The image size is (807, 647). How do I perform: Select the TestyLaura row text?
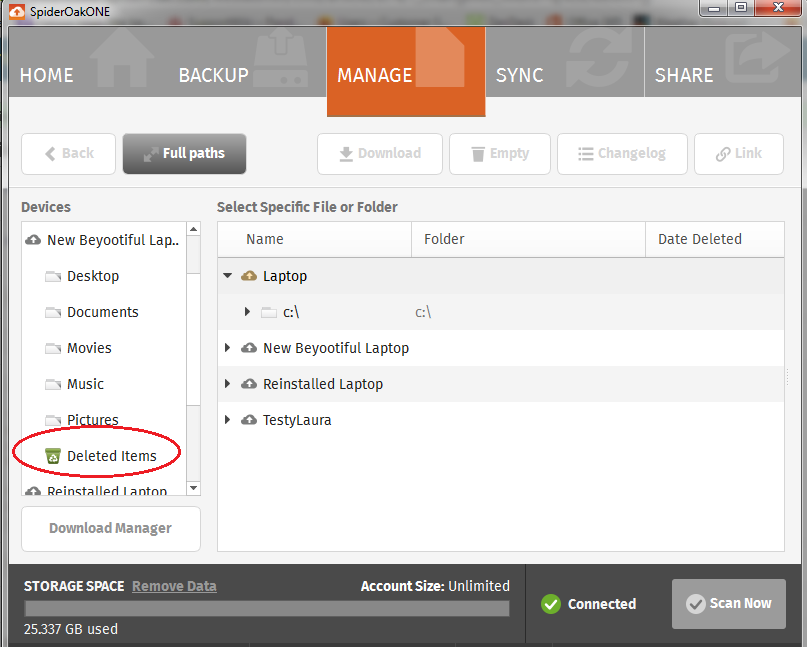pyautogui.click(x=297, y=421)
